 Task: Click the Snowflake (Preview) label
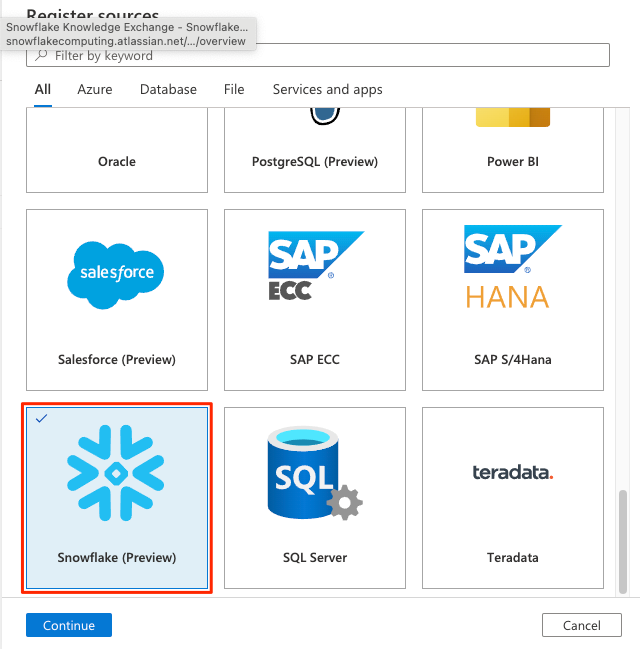117,558
